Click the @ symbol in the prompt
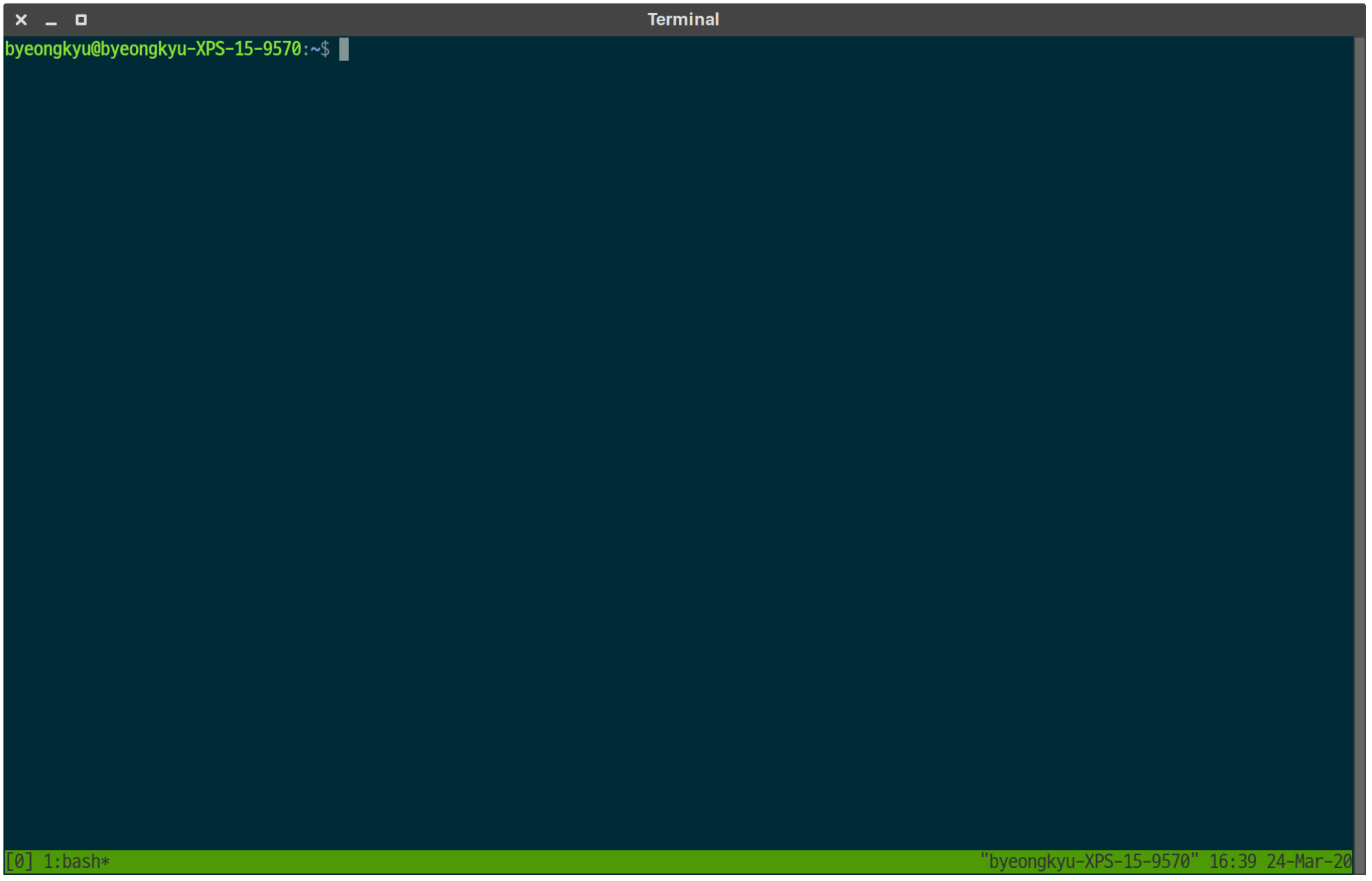This screenshot has width=1372, height=881. coord(95,49)
